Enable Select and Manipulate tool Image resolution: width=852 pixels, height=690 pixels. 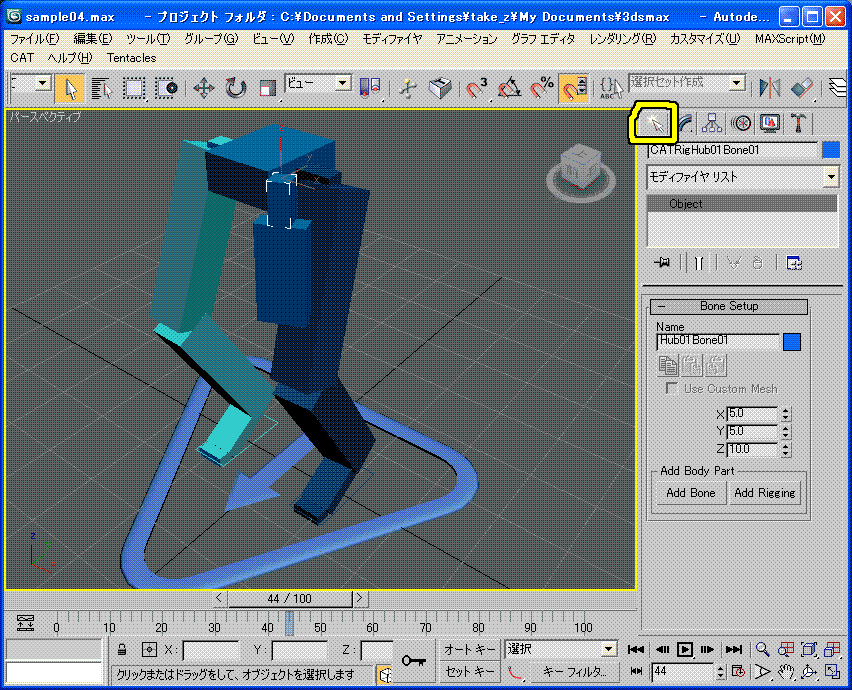coord(408,87)
